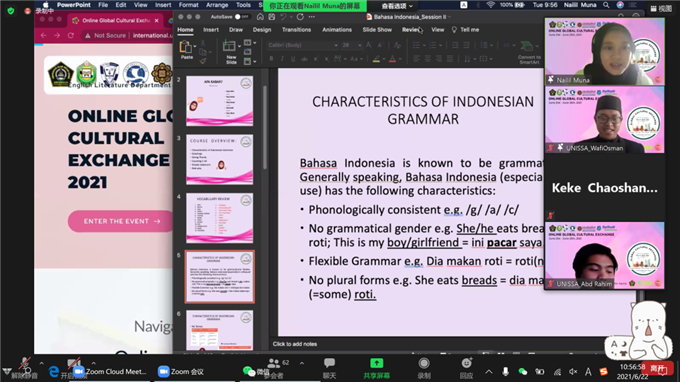Screen dimensions: 680x382
Task: Expand the Paste options arrow
Action: point(195,46)
